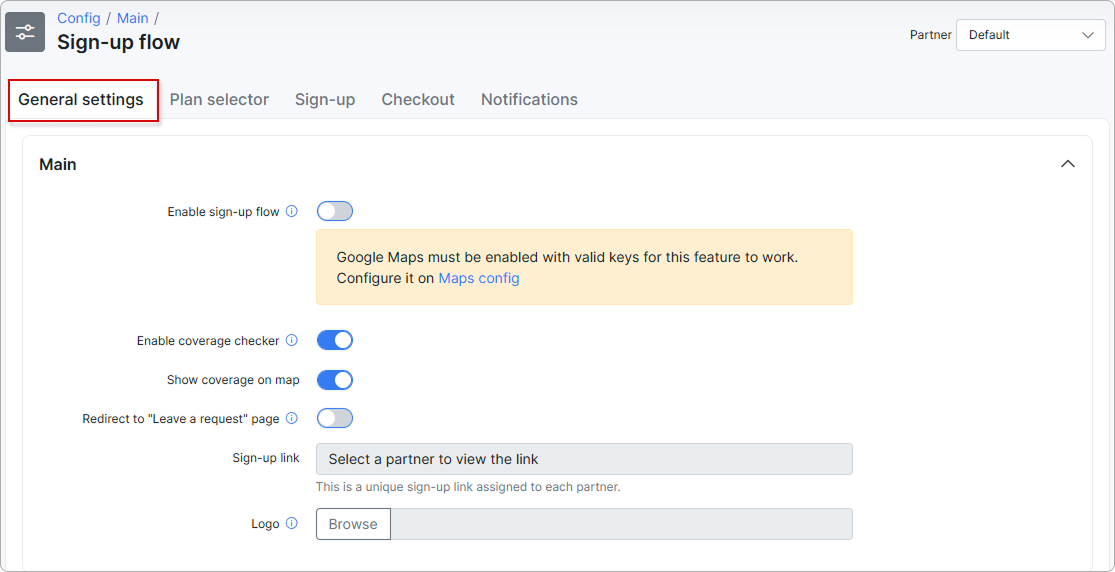The image size is (1115, 572).
Task: Click the Sign-up link label
Action: point(266,457)
